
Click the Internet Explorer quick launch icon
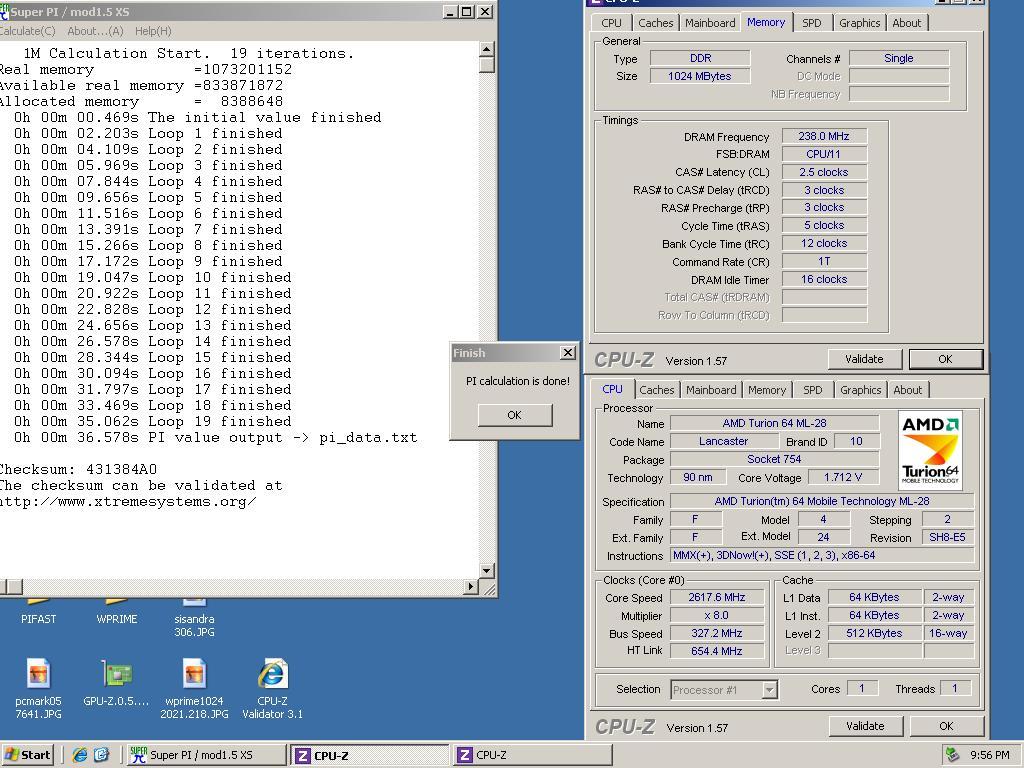coord(80,755)
